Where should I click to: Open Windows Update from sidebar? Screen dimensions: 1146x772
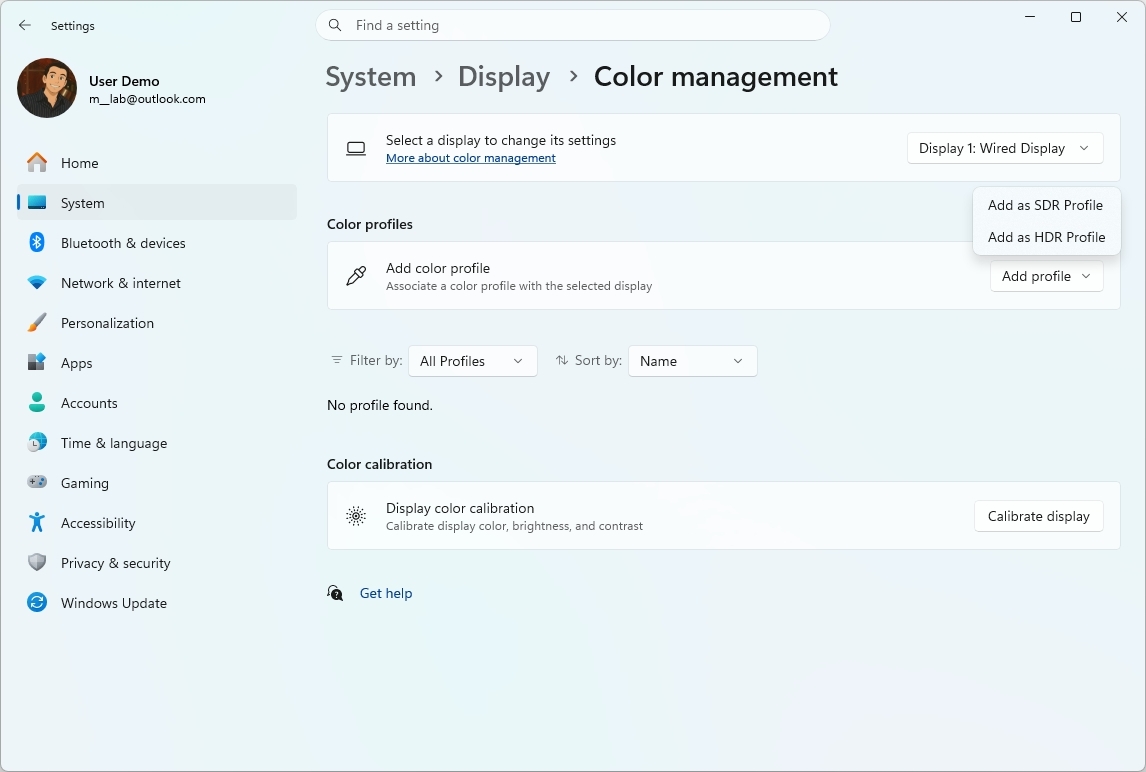point(36,603)
